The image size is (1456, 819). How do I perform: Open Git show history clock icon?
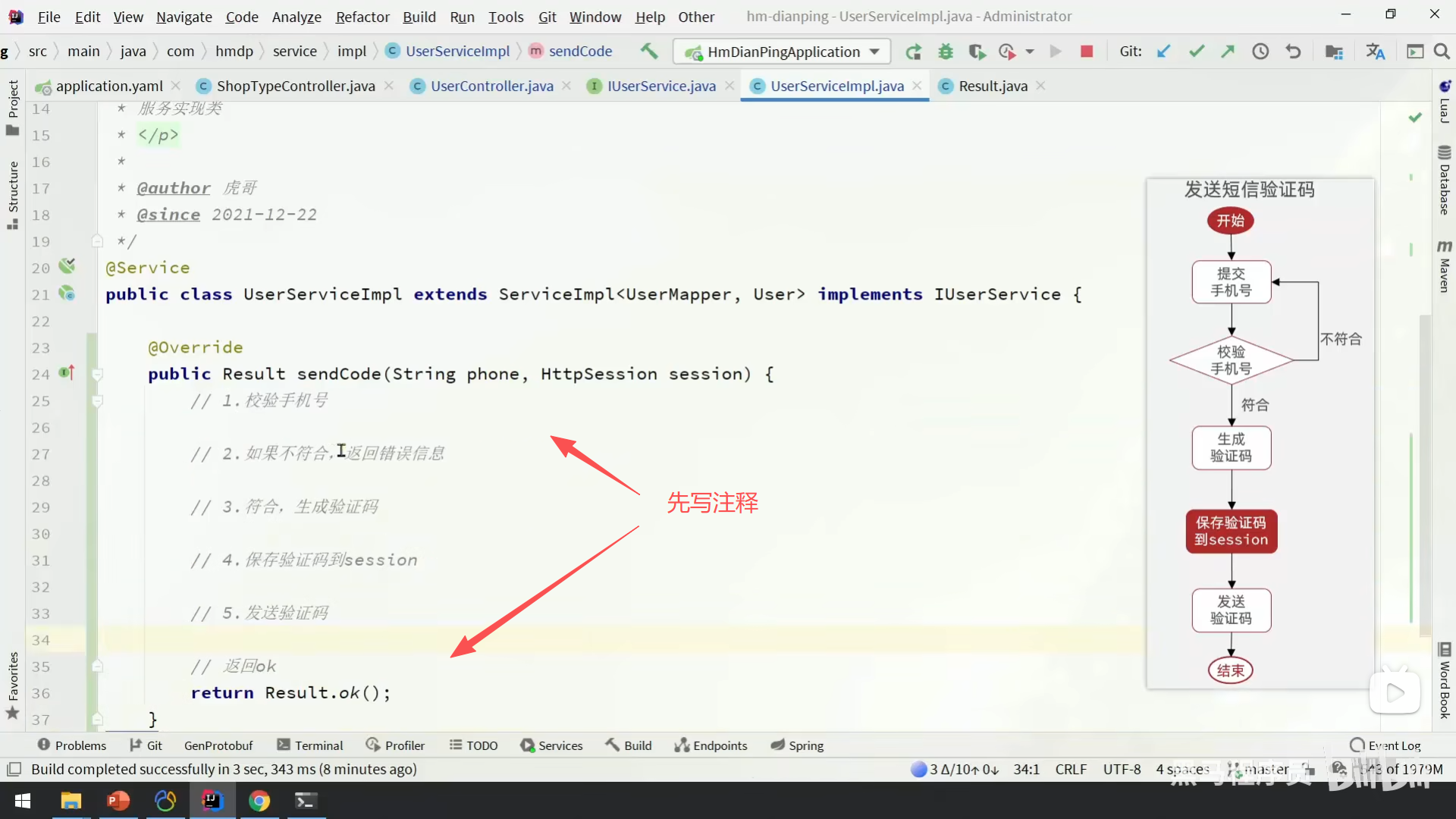(1260, 52)
